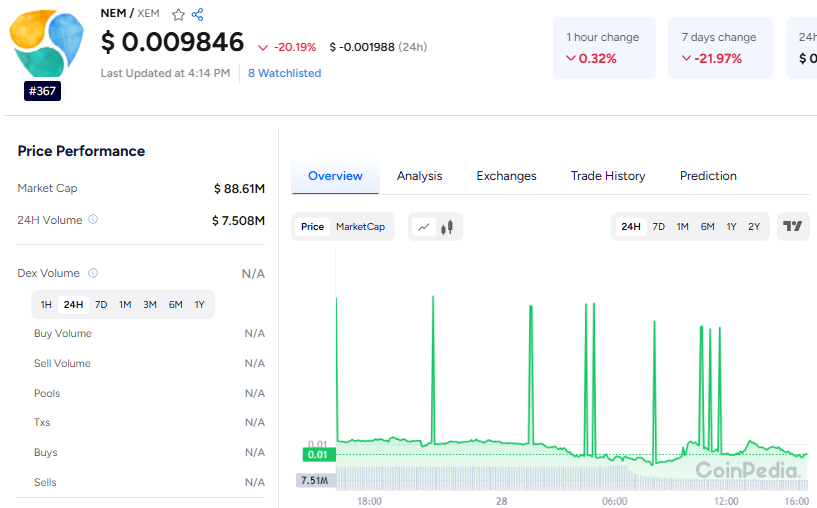
Task: Click the Buys row label
Action: tap(46, 453)
